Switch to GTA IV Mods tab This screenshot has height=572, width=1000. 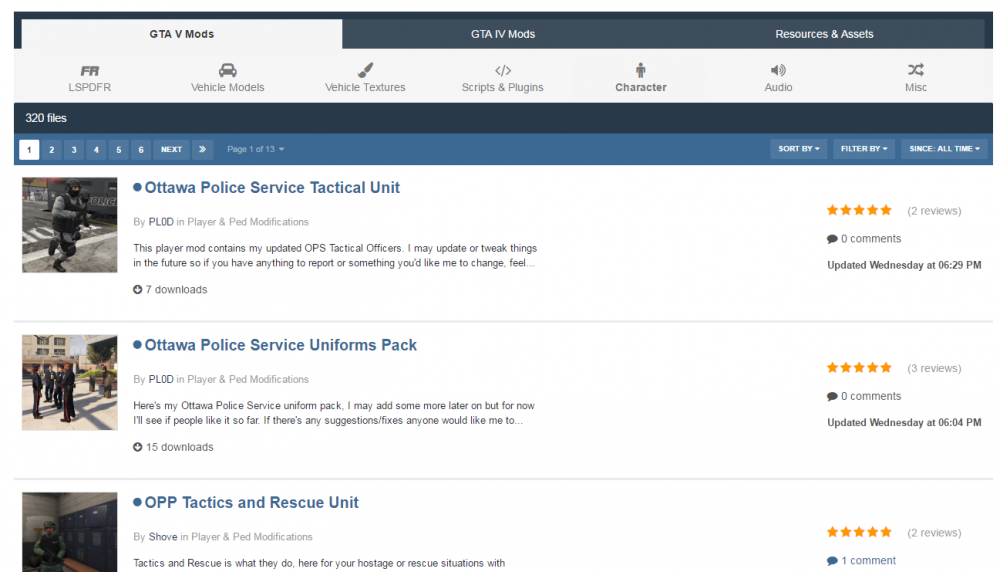[503, 34]
